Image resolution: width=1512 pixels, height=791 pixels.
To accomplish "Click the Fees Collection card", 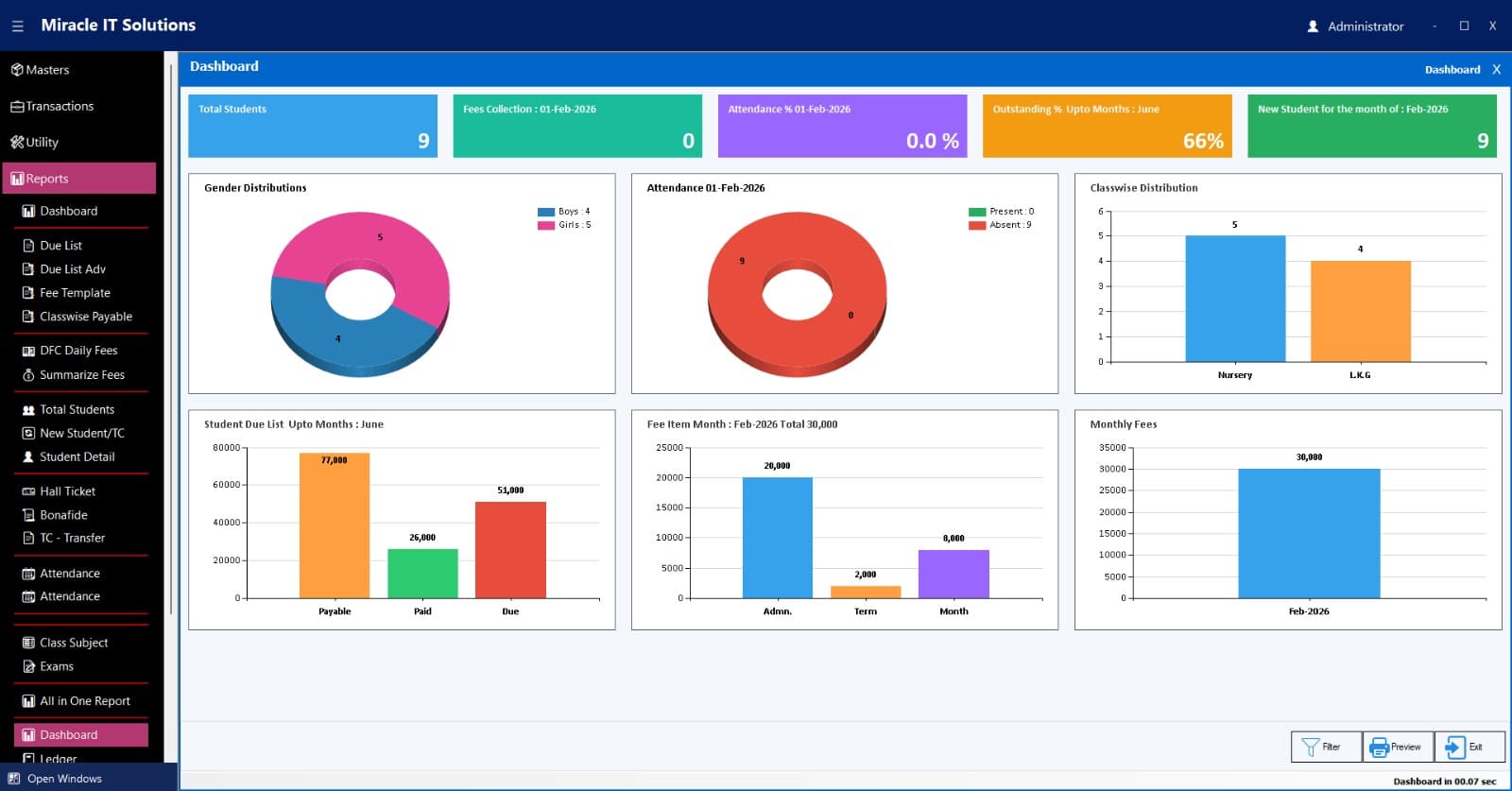I will 577,126.
